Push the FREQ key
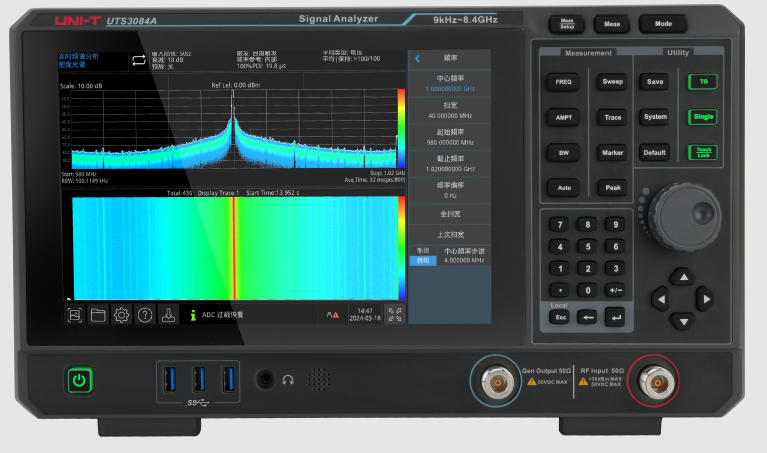Screen dimensions: 767x453 564,82
